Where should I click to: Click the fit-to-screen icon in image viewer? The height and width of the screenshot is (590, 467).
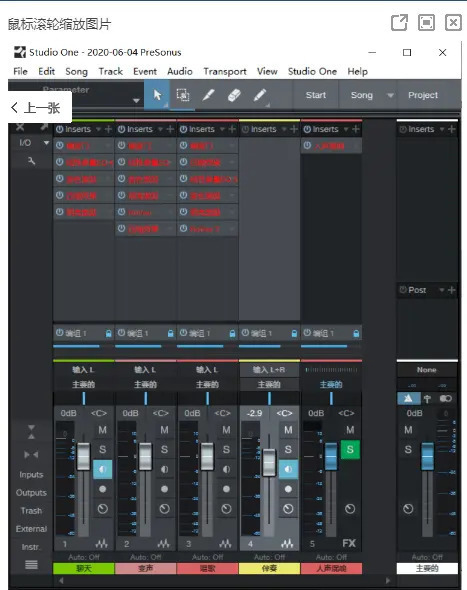click(426, 23)
